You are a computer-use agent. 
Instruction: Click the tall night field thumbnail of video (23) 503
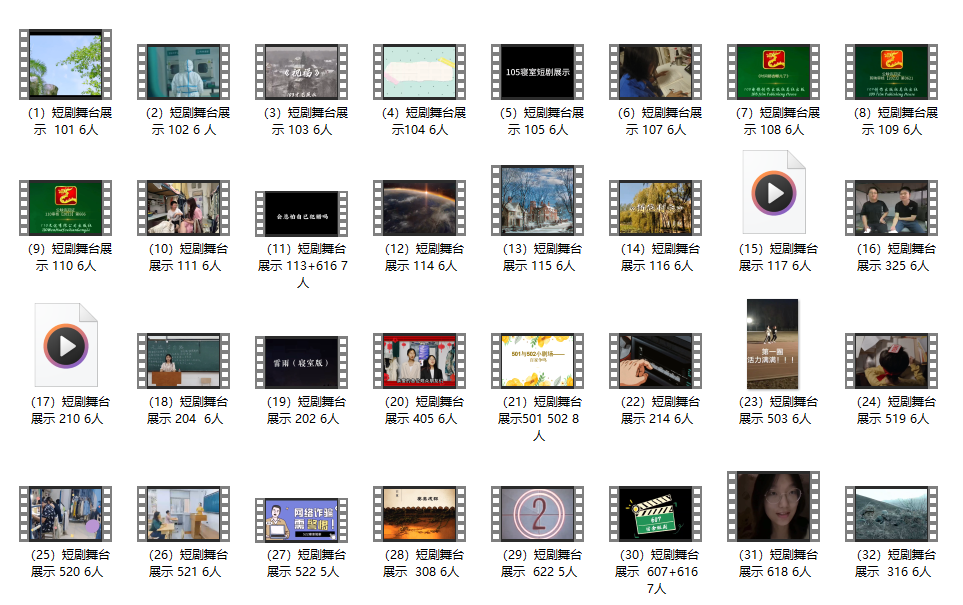click(x=773, y=344)
